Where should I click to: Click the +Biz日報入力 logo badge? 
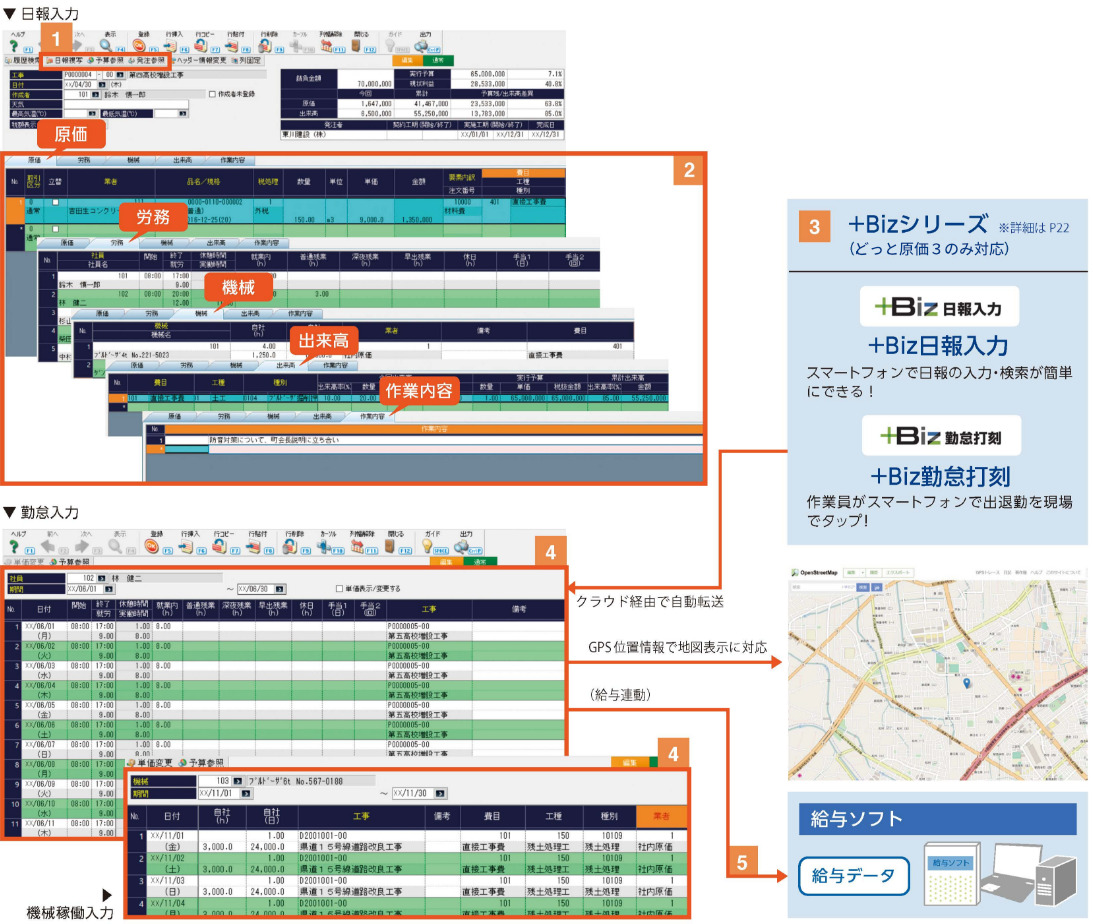point(939,307)
